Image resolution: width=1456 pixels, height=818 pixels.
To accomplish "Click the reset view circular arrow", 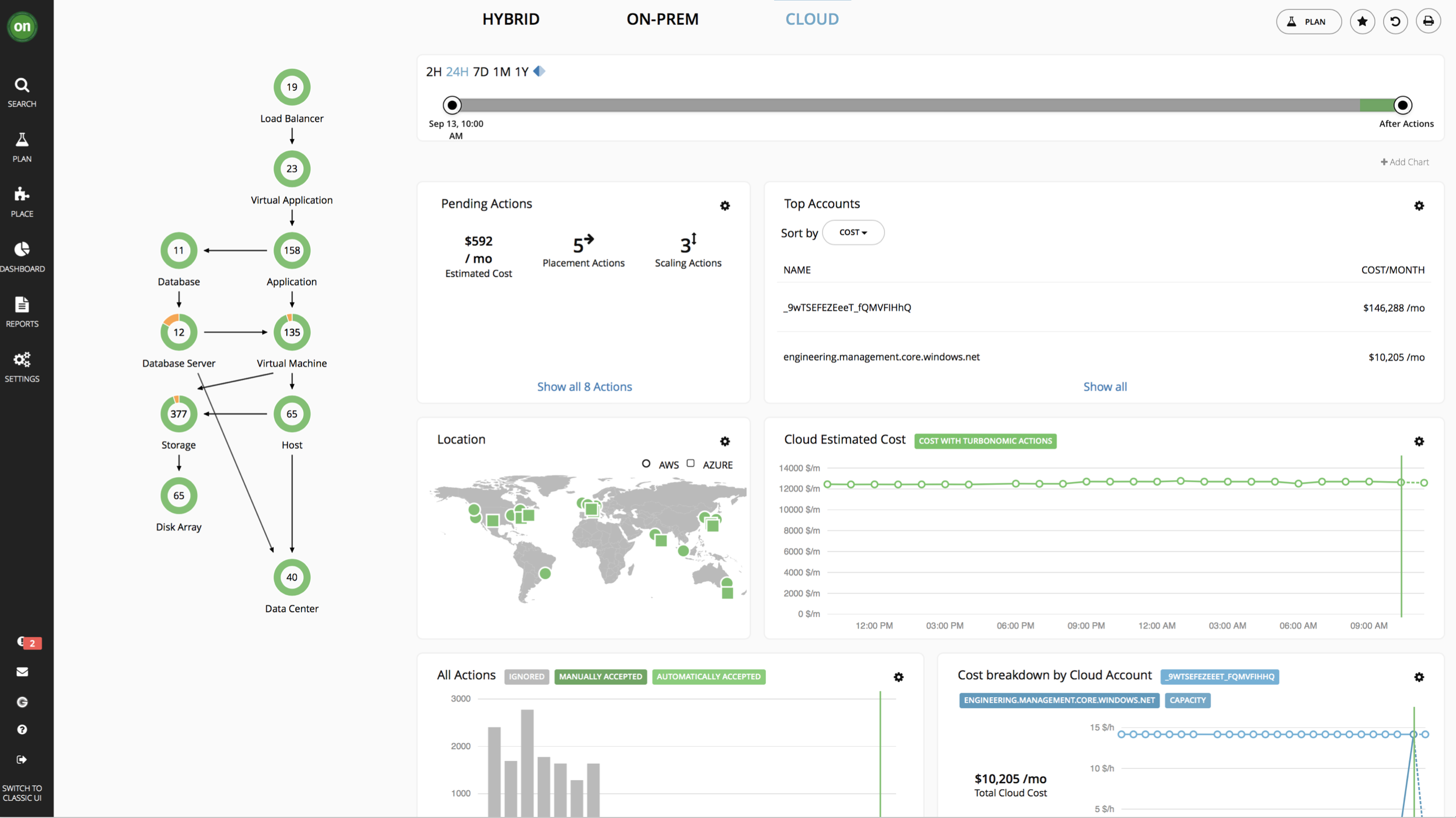I will pyautogui.click(x=1395, y=22).
